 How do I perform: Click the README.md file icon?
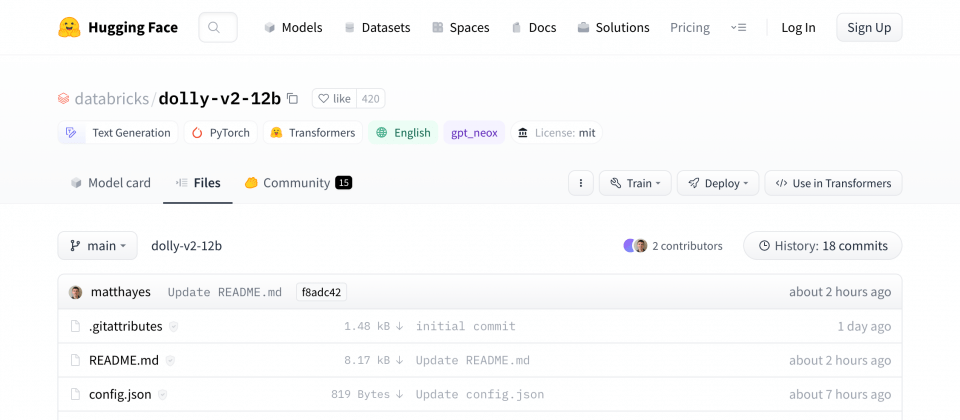75,361
